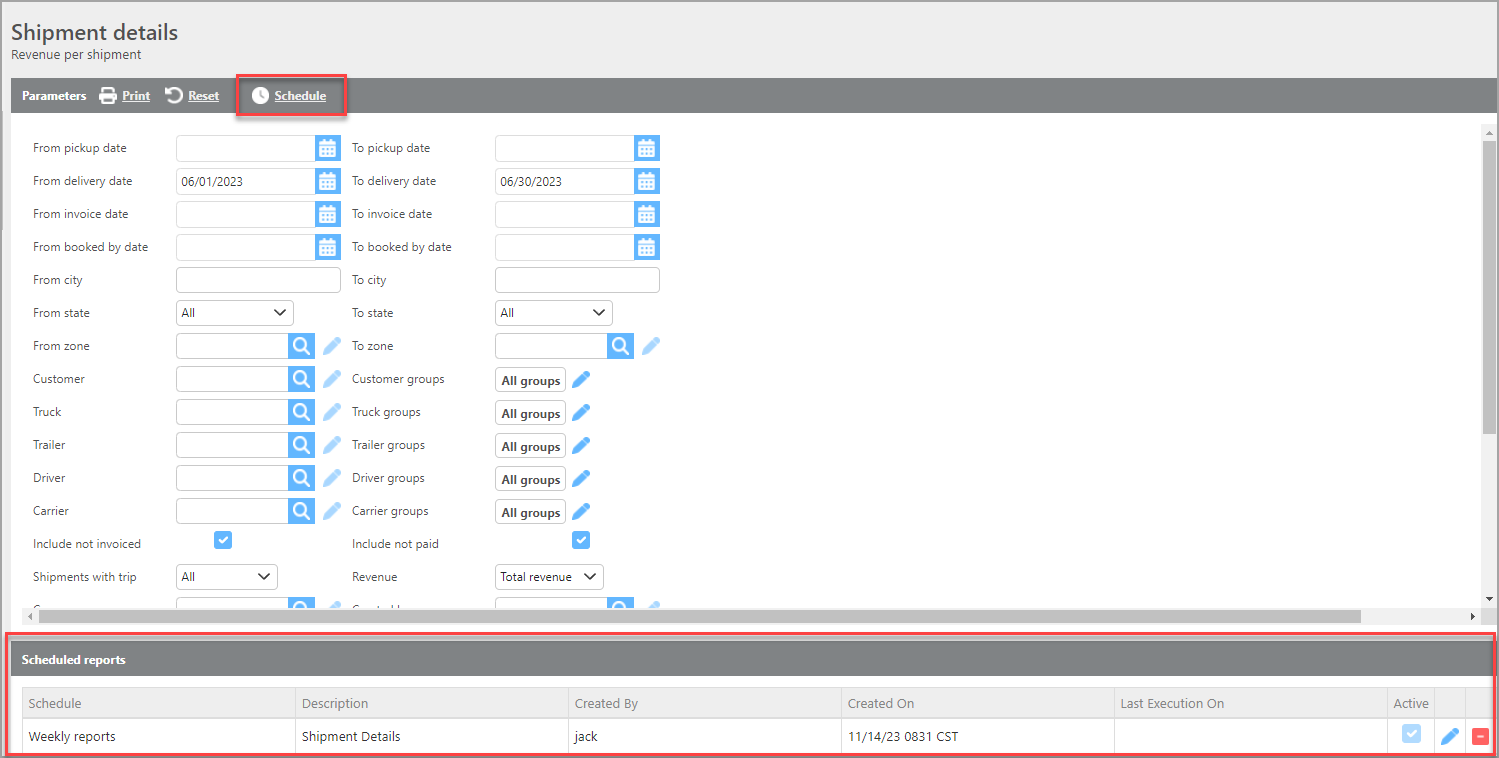This screenshot has height=758, width=1499.
Task: Toggle the Include not paid checkbox
Action: click(x=580, y=540)
